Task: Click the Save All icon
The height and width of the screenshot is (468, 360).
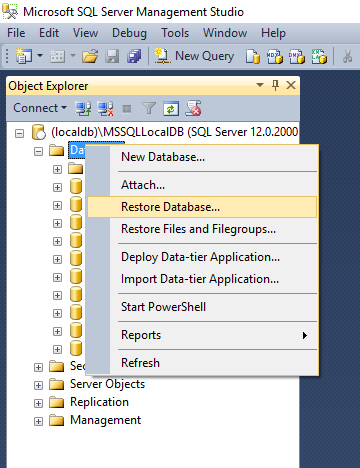Action: pos(134,56)
